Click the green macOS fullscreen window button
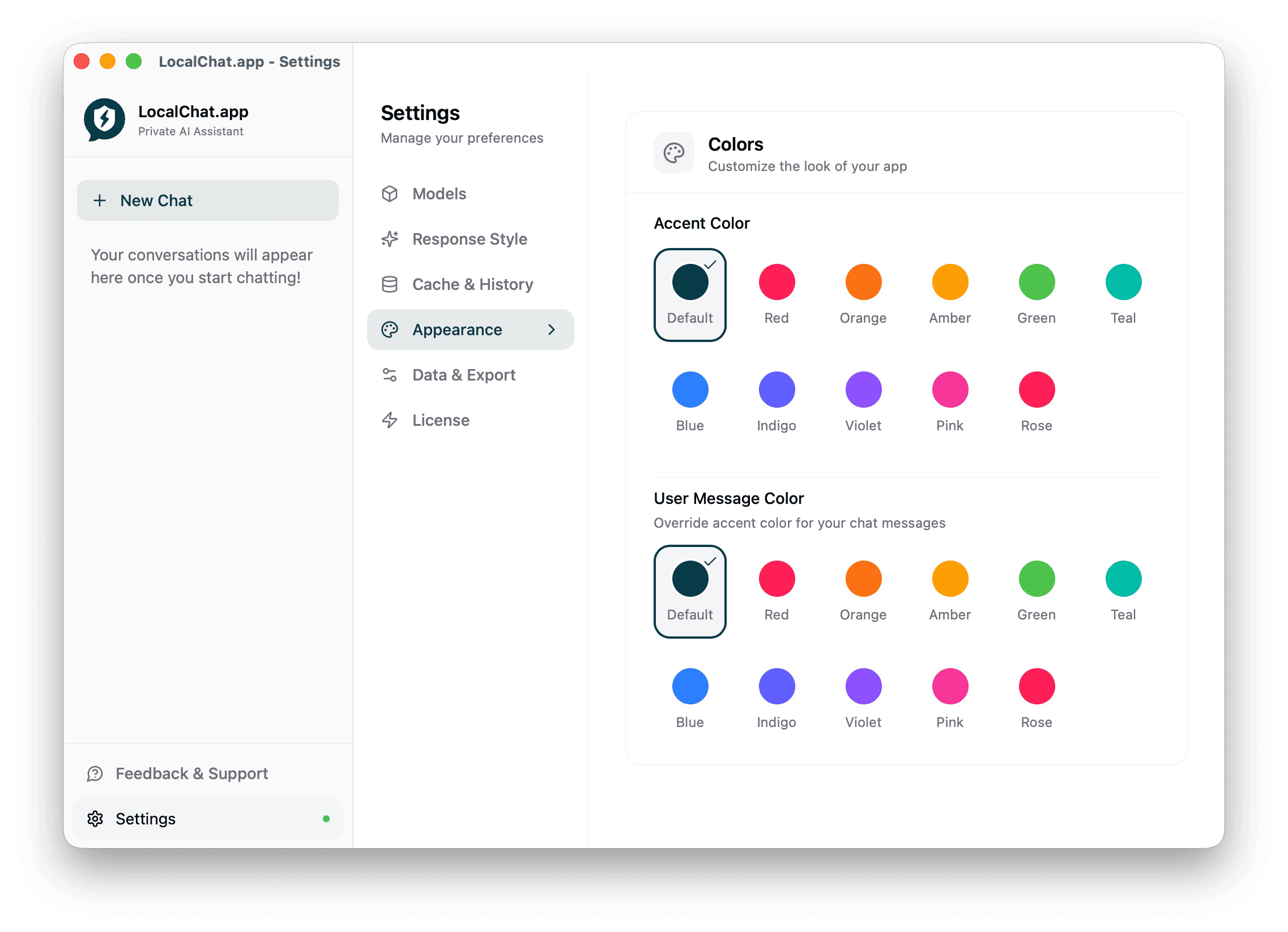 click(x=134, y=61)
